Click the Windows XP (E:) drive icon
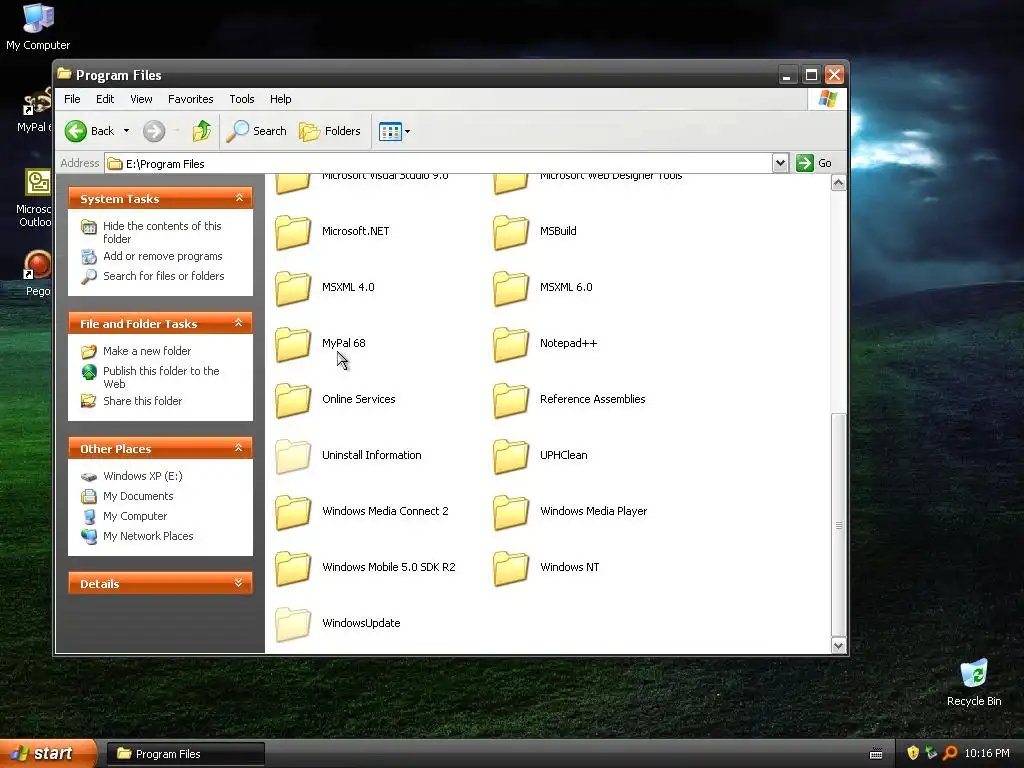 [x=89, y=476]
